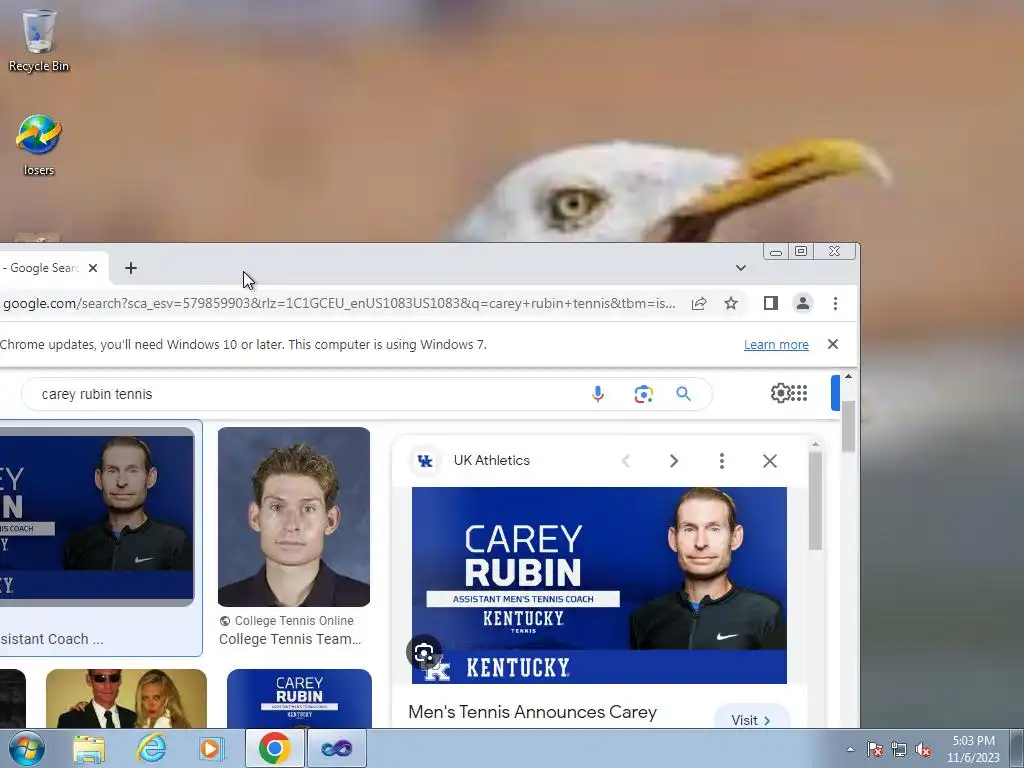Open Chrome's three-dot main menu

(835, 303)
